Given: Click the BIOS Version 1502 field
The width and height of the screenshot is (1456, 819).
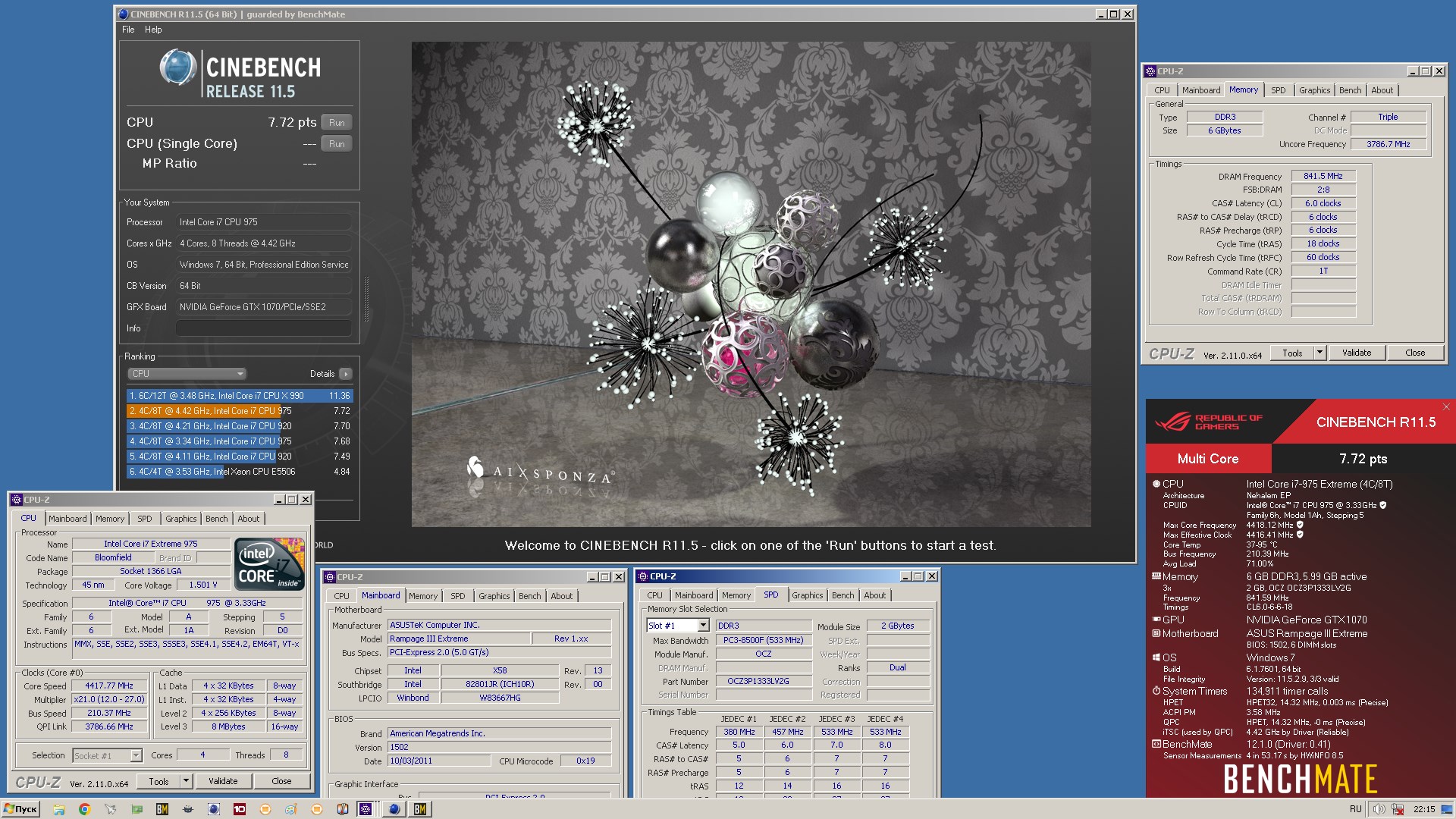Looking at the screenshot, I should [500, 747].
